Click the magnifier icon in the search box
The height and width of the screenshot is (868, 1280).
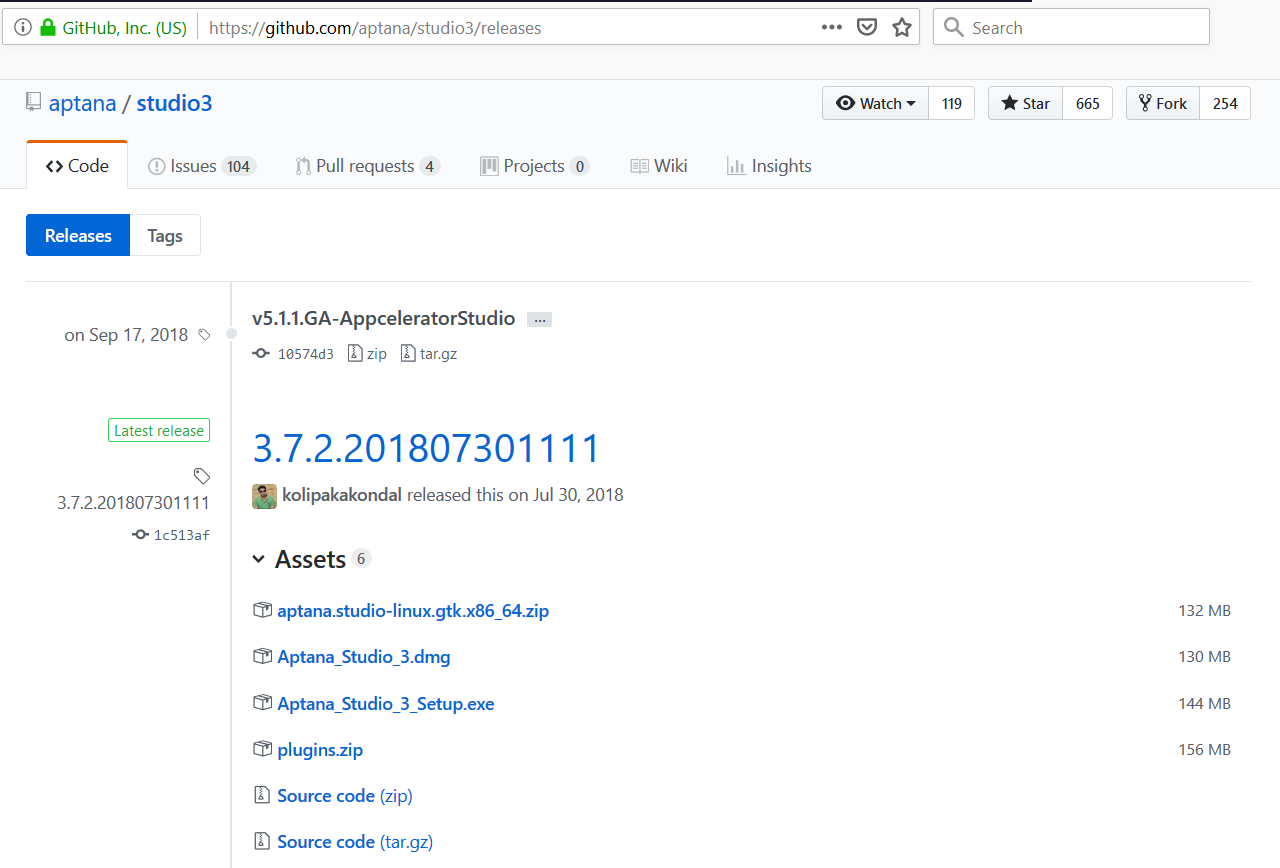point(954,27)
